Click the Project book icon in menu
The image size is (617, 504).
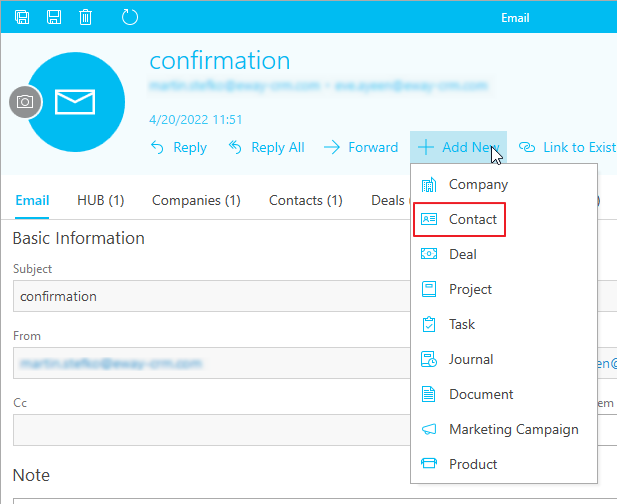click(x=429, y=289)
